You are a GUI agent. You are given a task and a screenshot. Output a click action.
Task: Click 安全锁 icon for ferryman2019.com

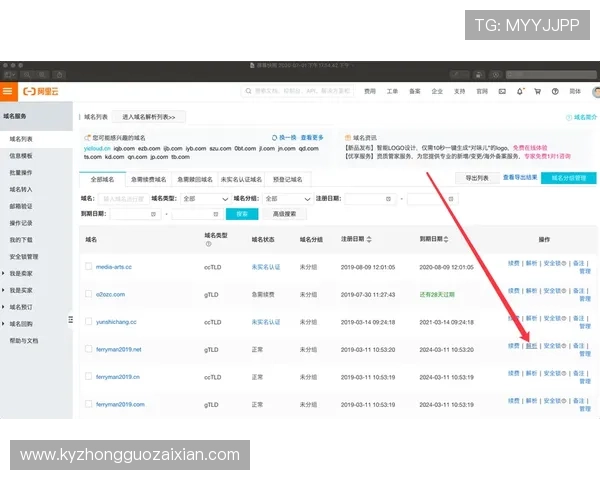point(564,401)
